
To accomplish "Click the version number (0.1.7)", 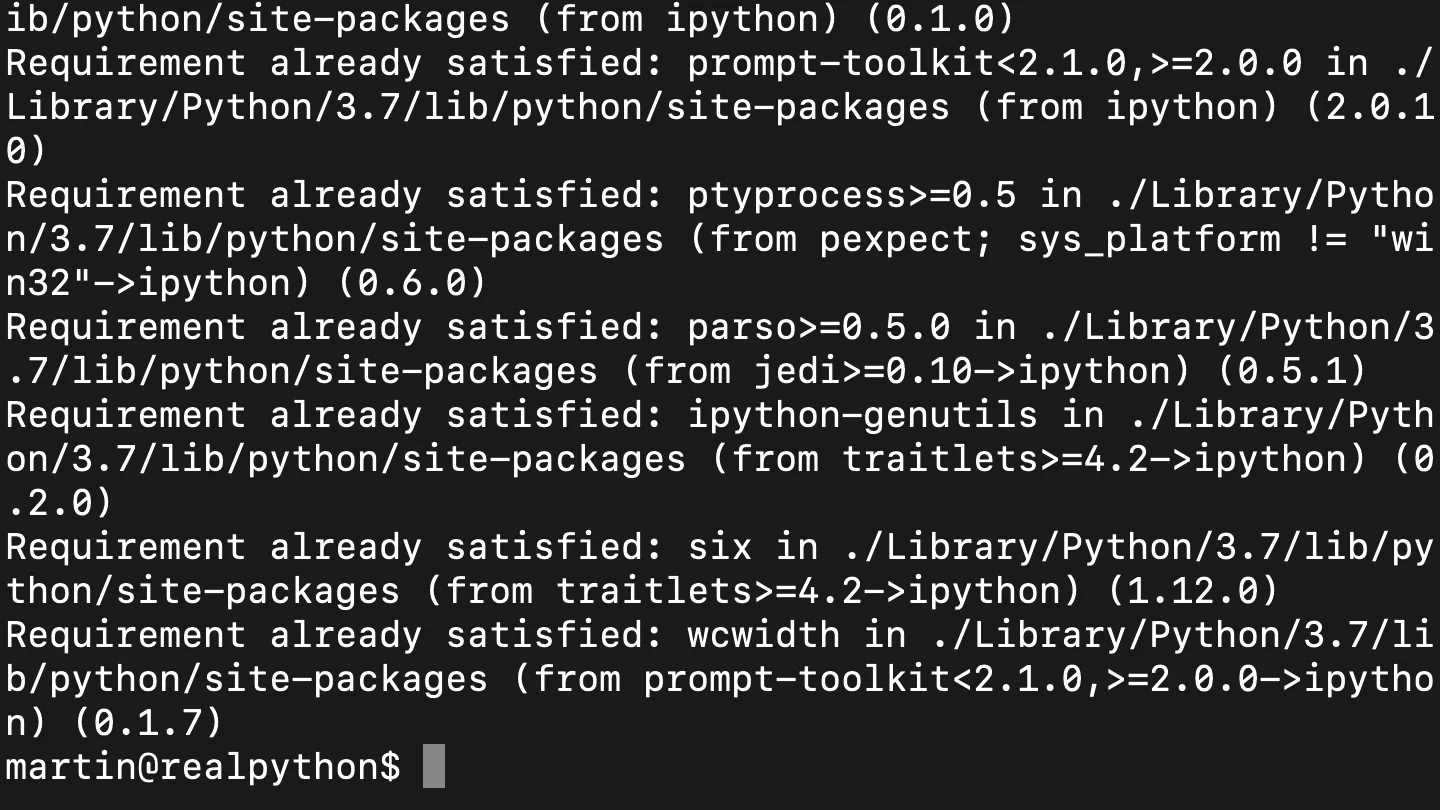I will 148,723.
